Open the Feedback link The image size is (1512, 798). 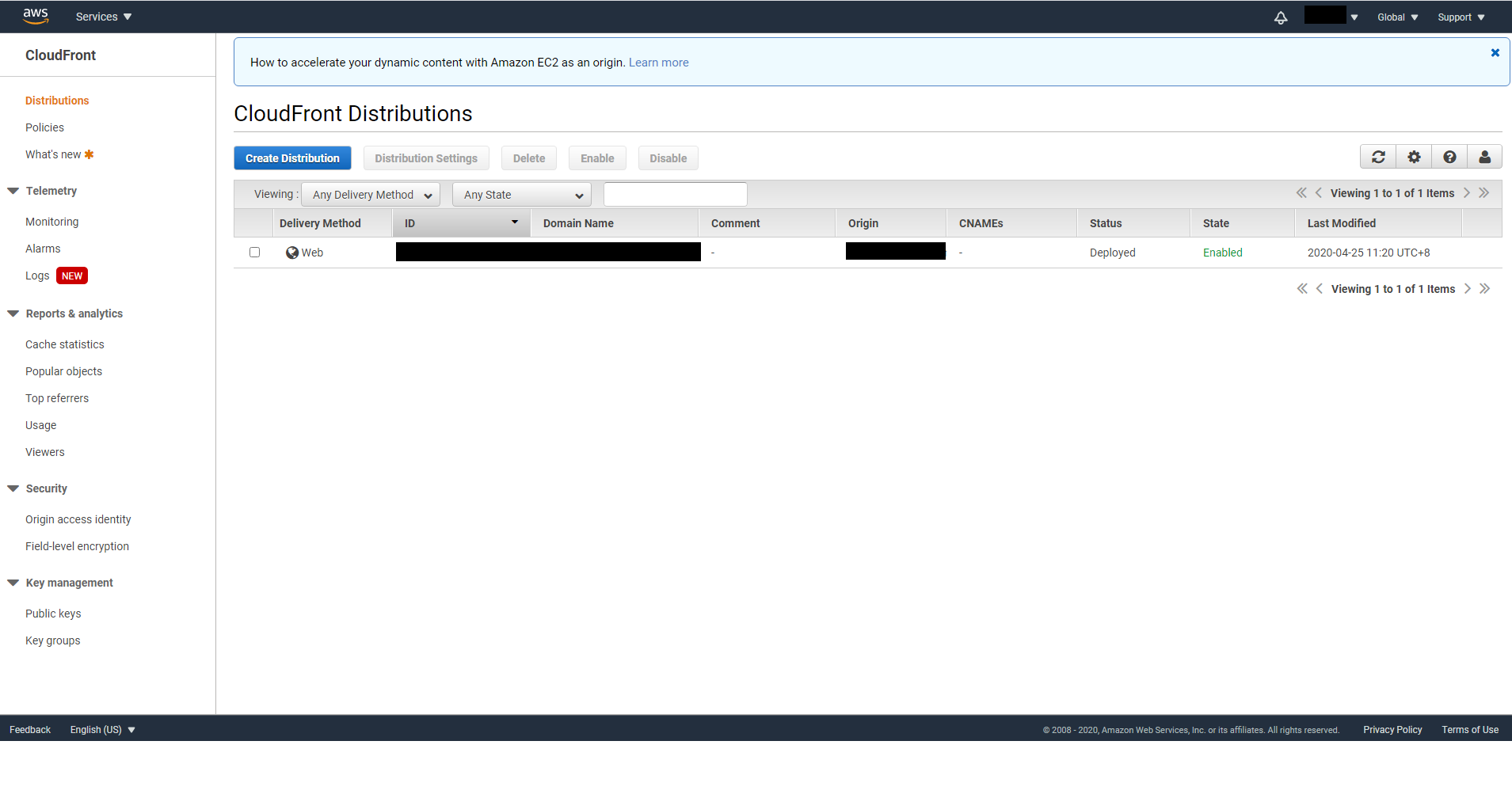(30, 730)
